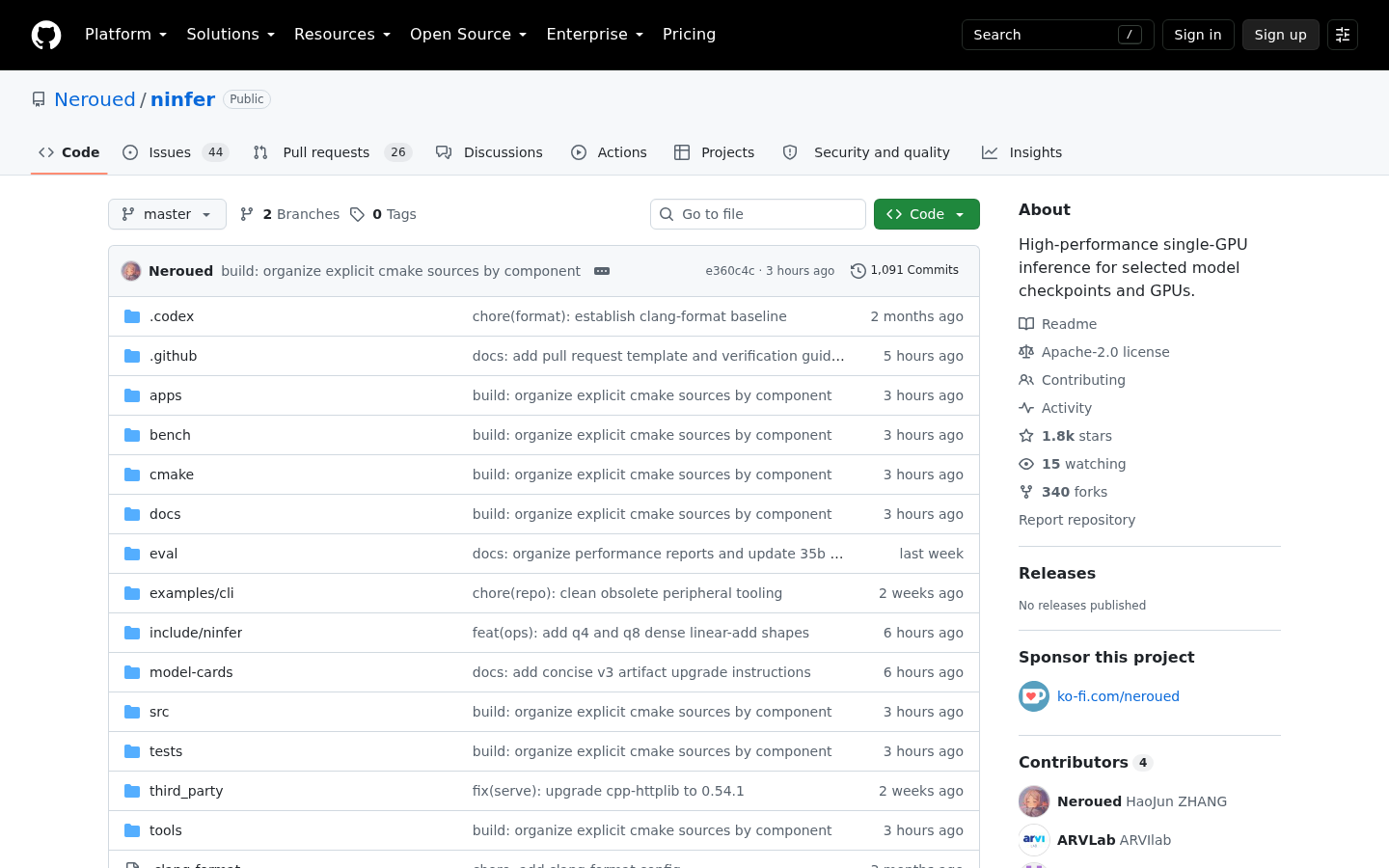Open the ko-fi.com/neroued sponsor link
Image resolution: width=1389 pixels, height=868 pixels.
[x=1118, y=696]
